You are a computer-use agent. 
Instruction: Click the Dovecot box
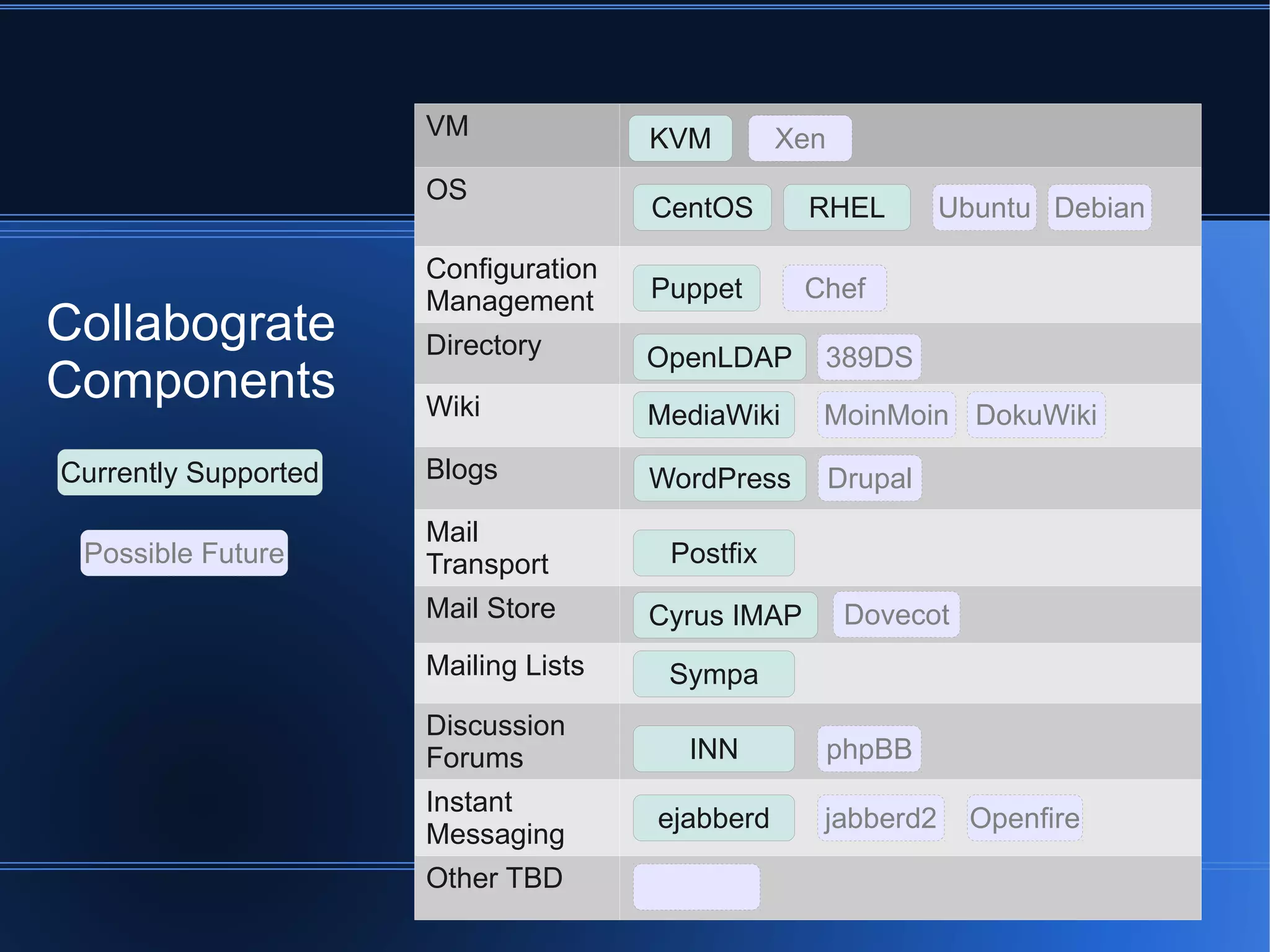coord(896,615)
